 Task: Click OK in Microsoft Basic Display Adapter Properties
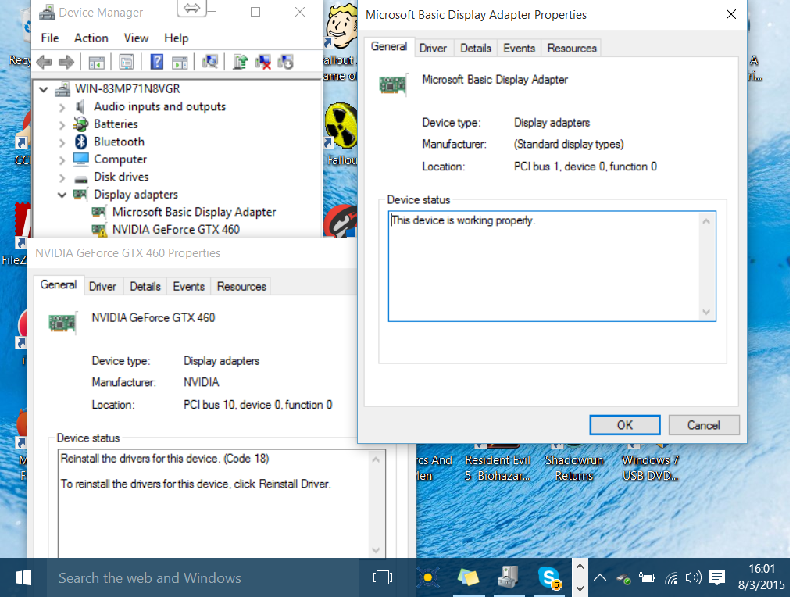point(625,425)
